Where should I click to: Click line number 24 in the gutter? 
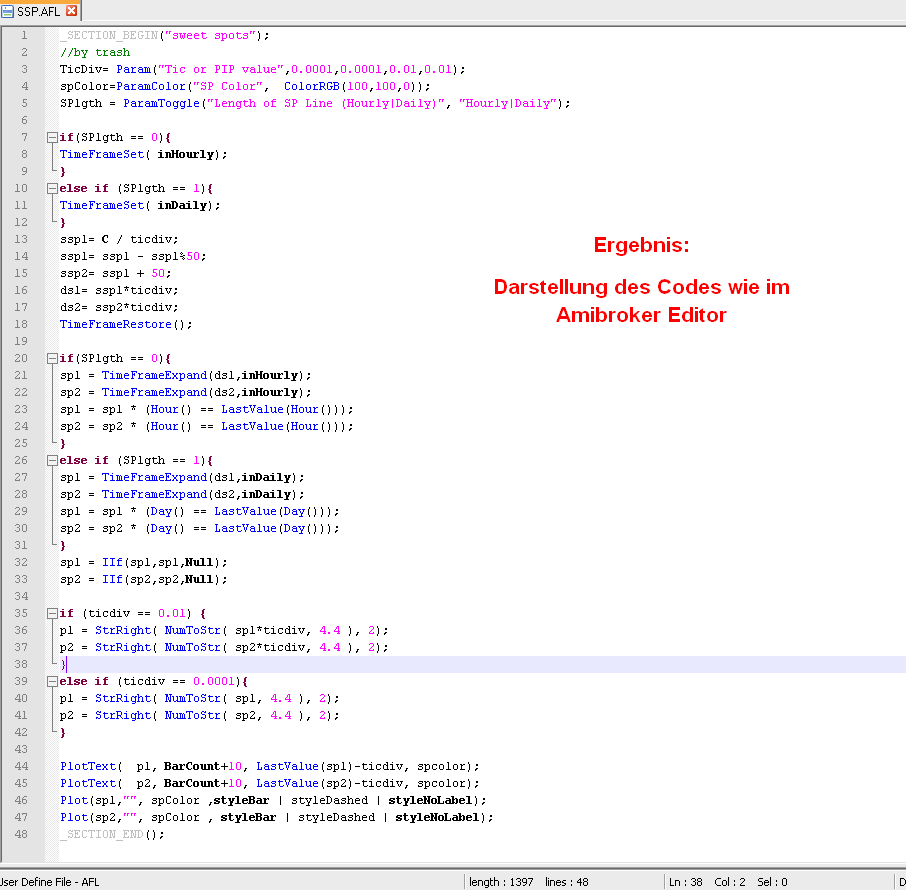tap(22, 426)
